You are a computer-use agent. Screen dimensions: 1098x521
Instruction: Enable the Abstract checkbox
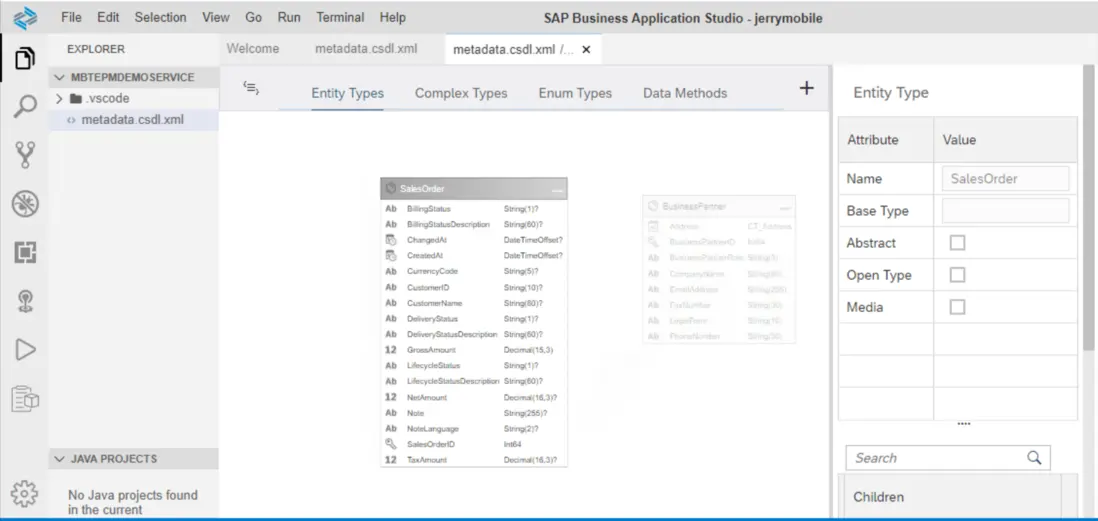click(957, 243)
